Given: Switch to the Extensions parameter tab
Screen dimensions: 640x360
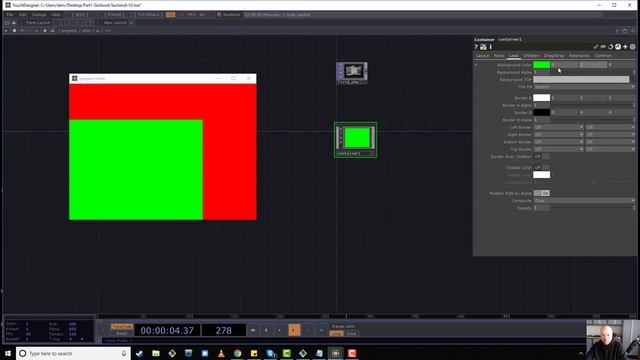Looking at the screenshot, I should [579, 56].
